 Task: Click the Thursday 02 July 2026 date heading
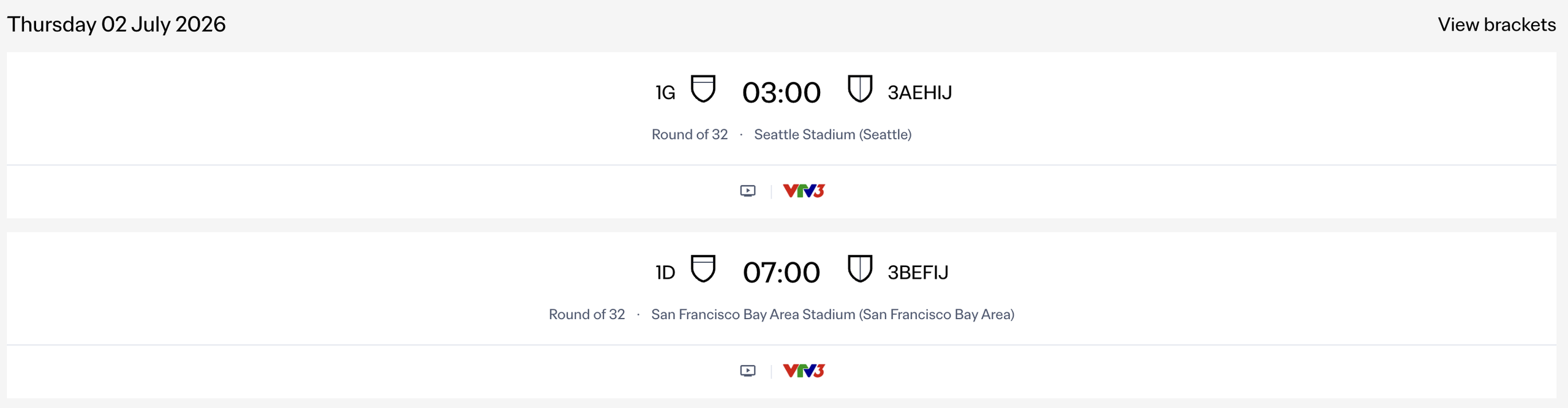pos(116,25)
